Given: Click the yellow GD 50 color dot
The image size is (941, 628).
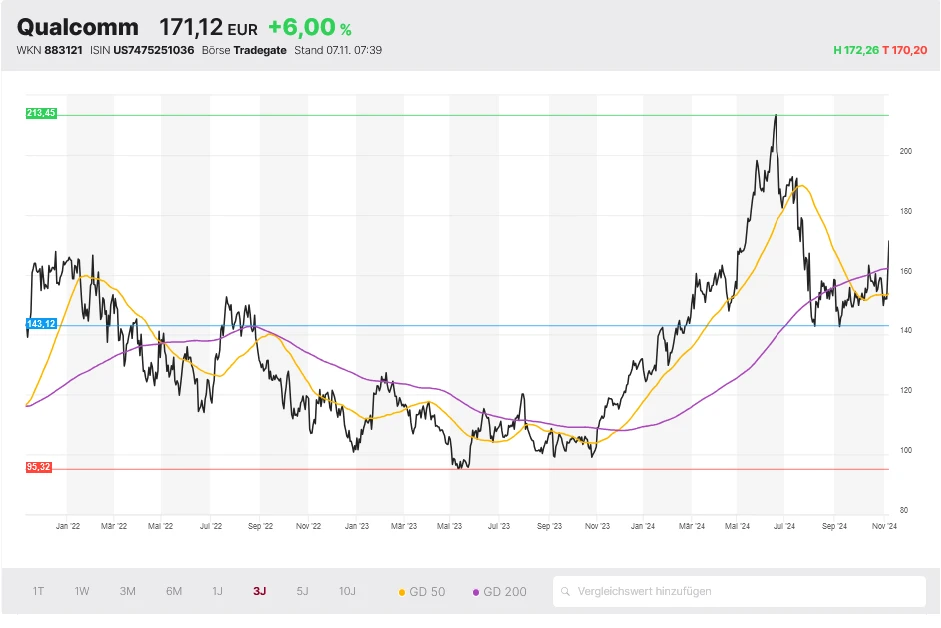Looking at the screenshot, I should point(402,592).
